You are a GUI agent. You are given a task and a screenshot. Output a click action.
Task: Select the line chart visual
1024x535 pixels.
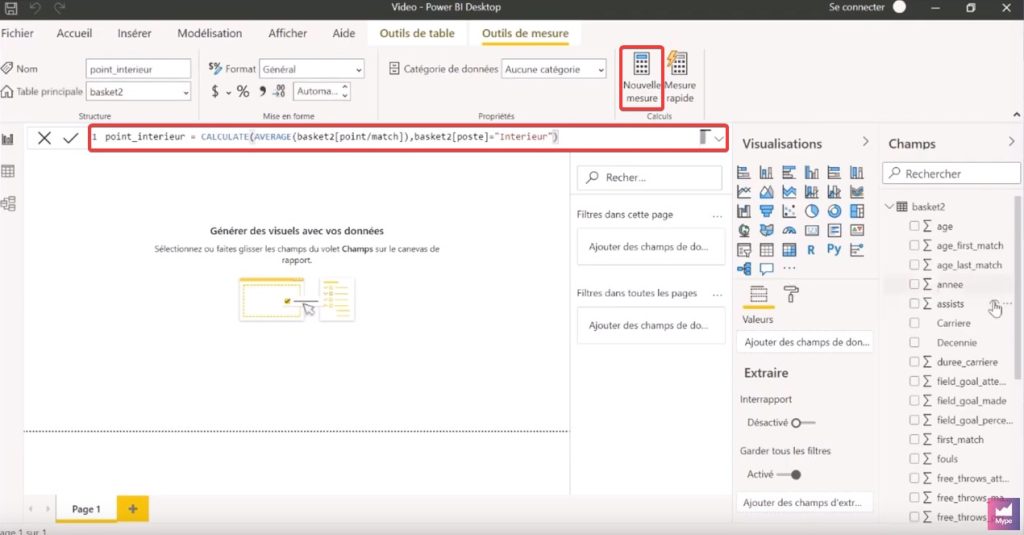tap(744, 192)
